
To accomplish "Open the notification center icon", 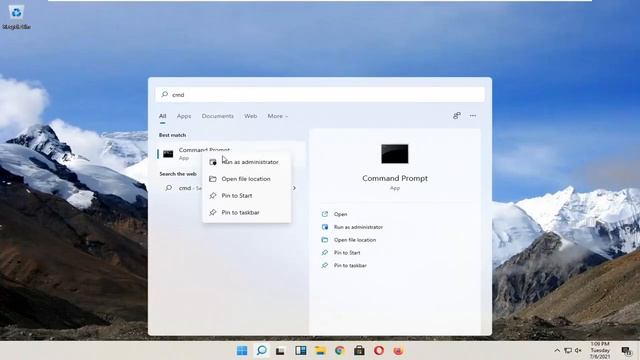I will click(626, 351).
